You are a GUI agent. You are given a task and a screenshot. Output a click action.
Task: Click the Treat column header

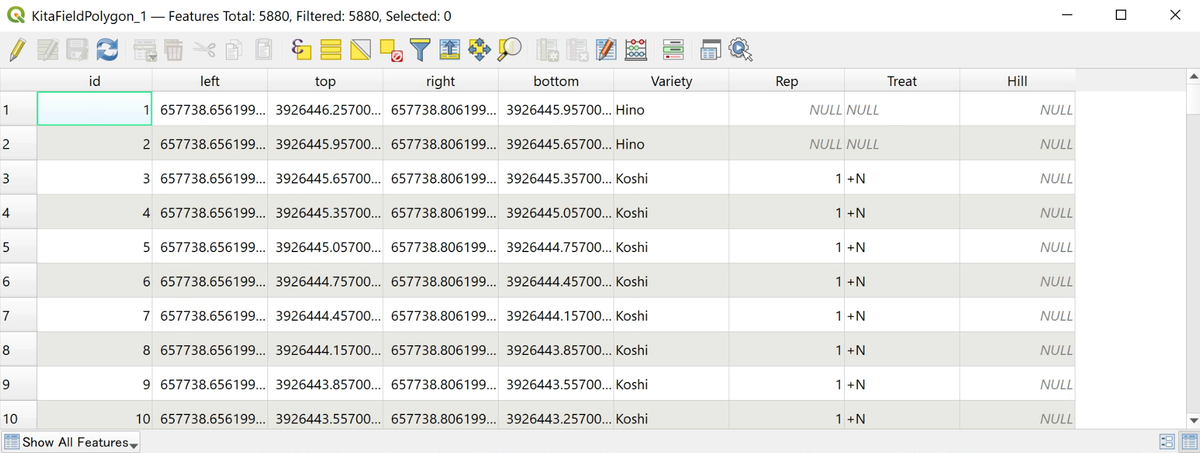pos(902,81)
